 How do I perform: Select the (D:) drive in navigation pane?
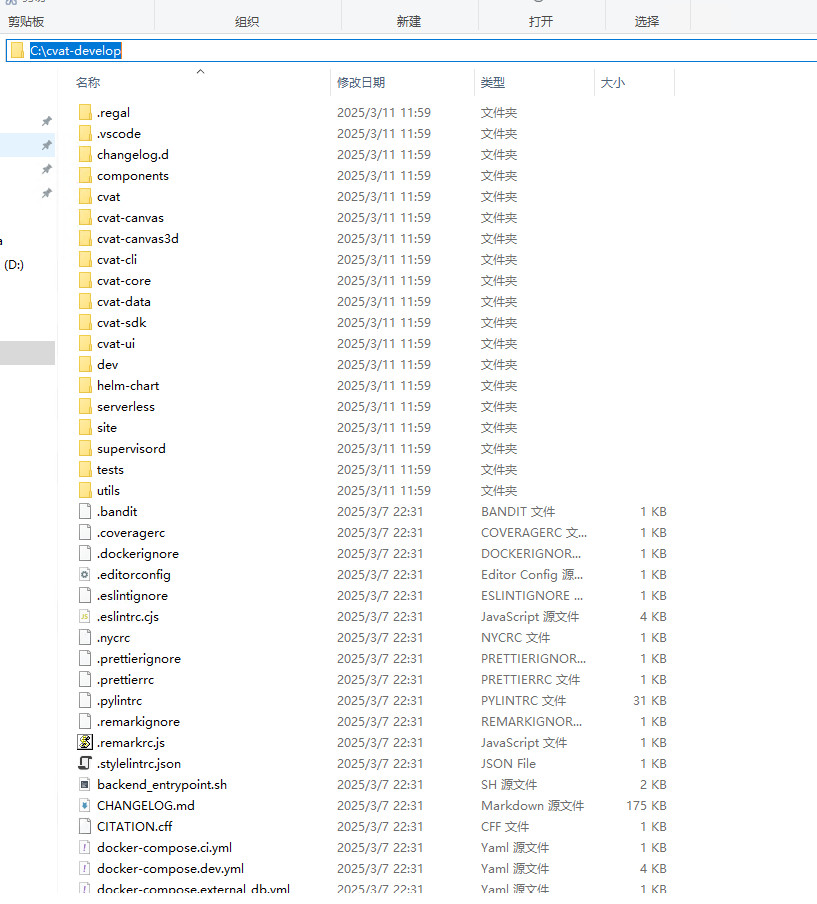tap(14, 265)
